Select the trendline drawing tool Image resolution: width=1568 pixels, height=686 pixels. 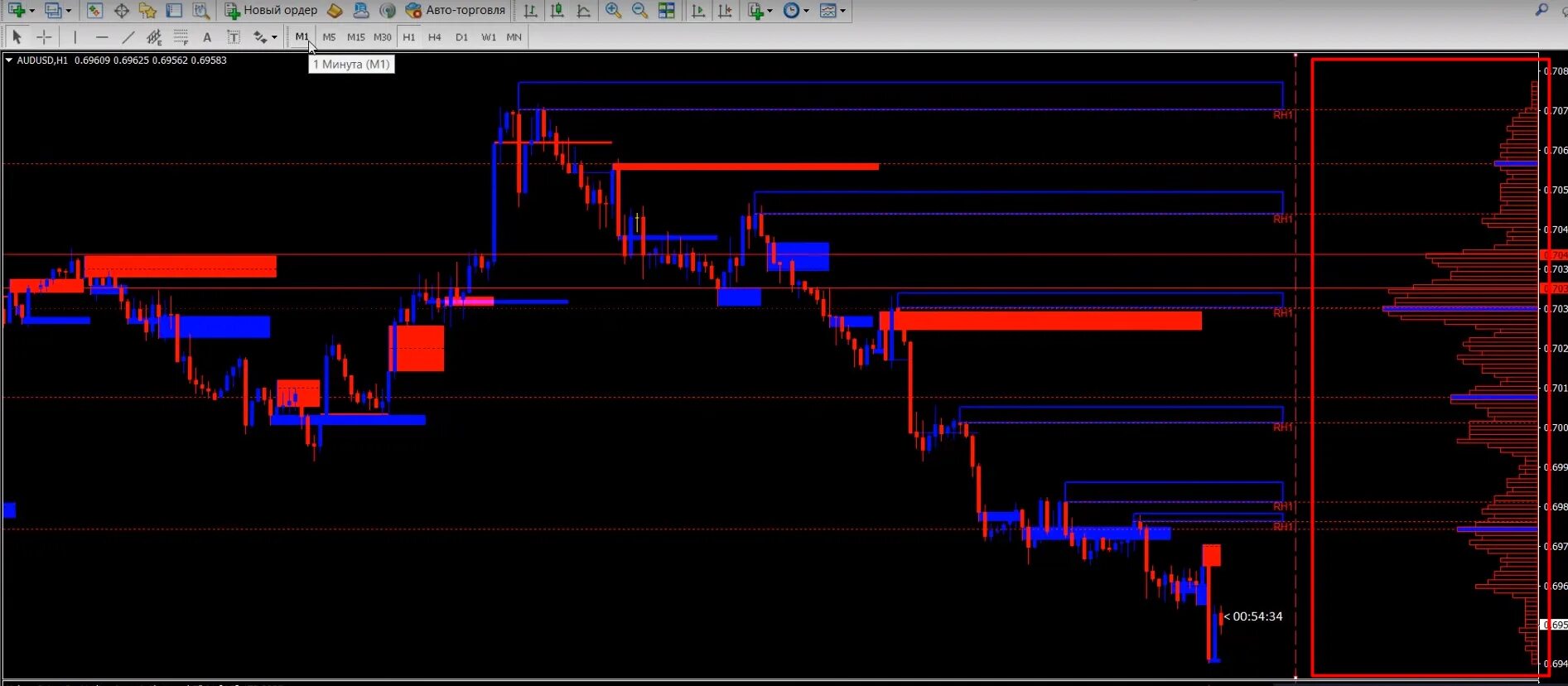coord(128,37)
